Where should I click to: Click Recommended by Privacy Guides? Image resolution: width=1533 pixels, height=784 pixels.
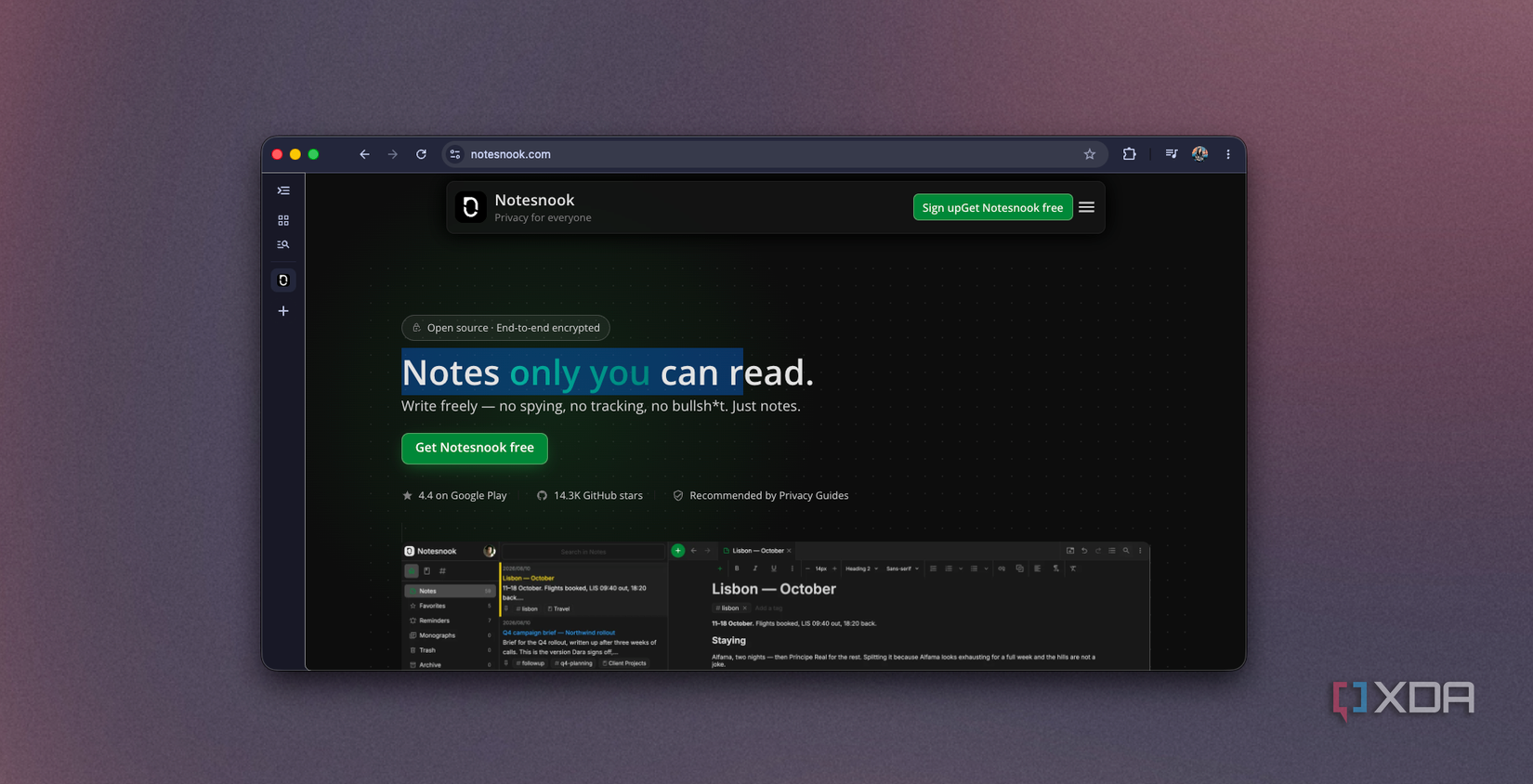tap(760, 495)
